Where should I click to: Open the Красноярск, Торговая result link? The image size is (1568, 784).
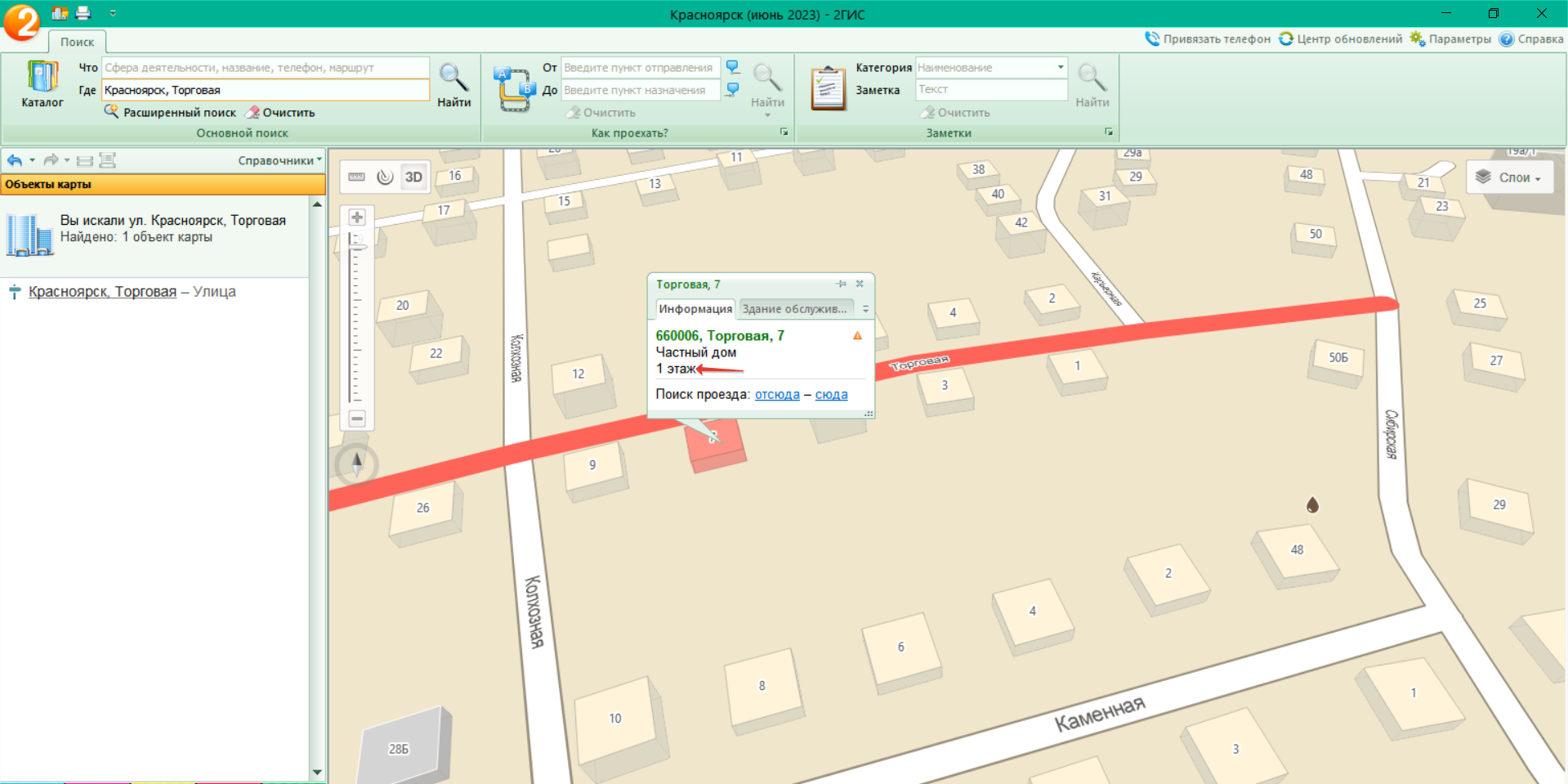click(x=102, y=292)
